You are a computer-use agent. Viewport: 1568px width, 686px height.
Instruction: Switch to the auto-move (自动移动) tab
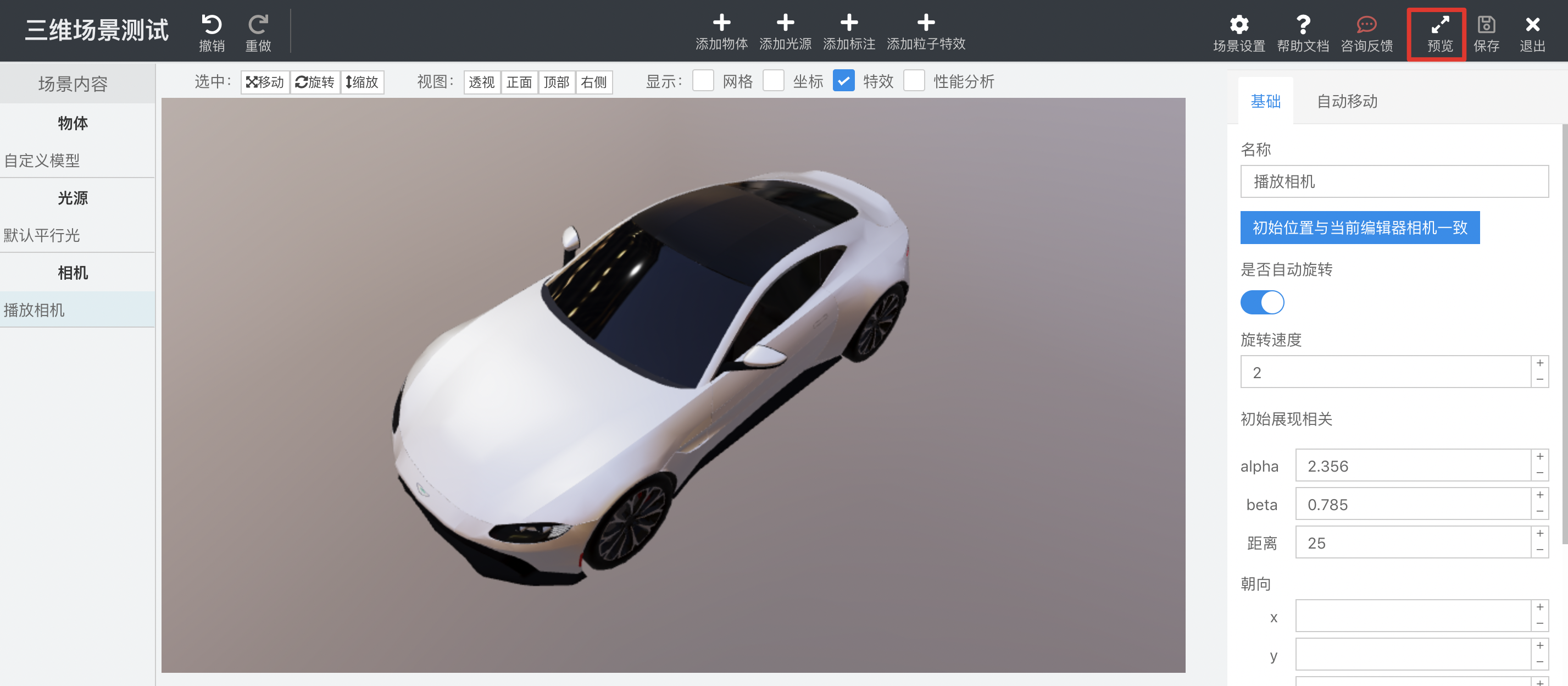1347,102
